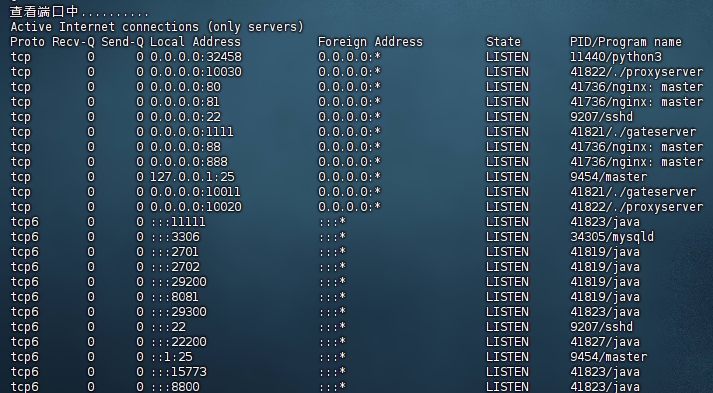Select local address 0.0.0.0:10011
The image size is (713, 393).
pyautogui.click(x=196, y=192)
